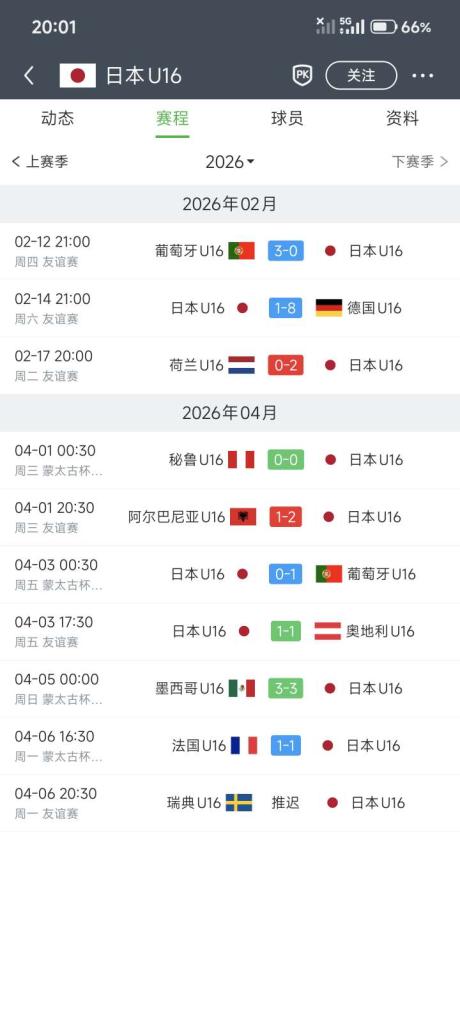This screenshot has width=460, height=1022.
Task: Go to previous season 上赛季
Action: tap(40, 162)
